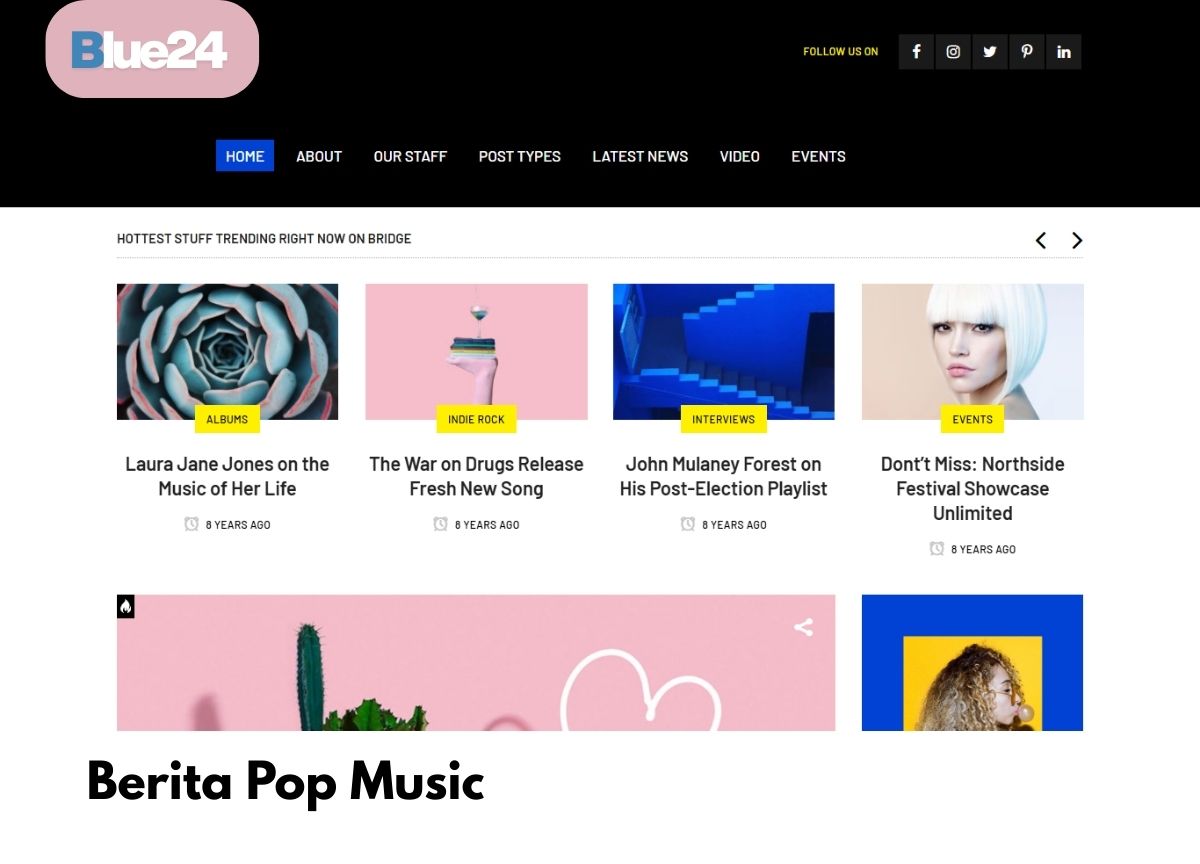Open 'John Mulaney Forest on His Post-Election Playlist'
1200x864 pixels.
[724, 476]
